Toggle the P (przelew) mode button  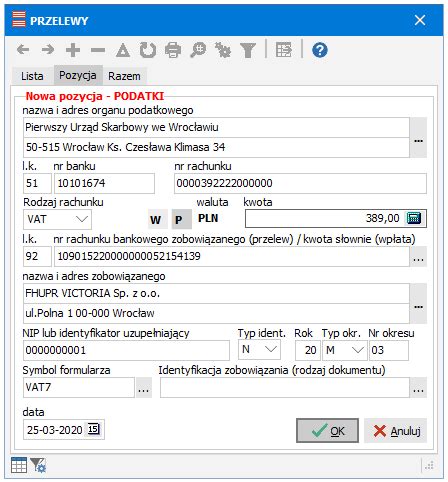point(182,219)
